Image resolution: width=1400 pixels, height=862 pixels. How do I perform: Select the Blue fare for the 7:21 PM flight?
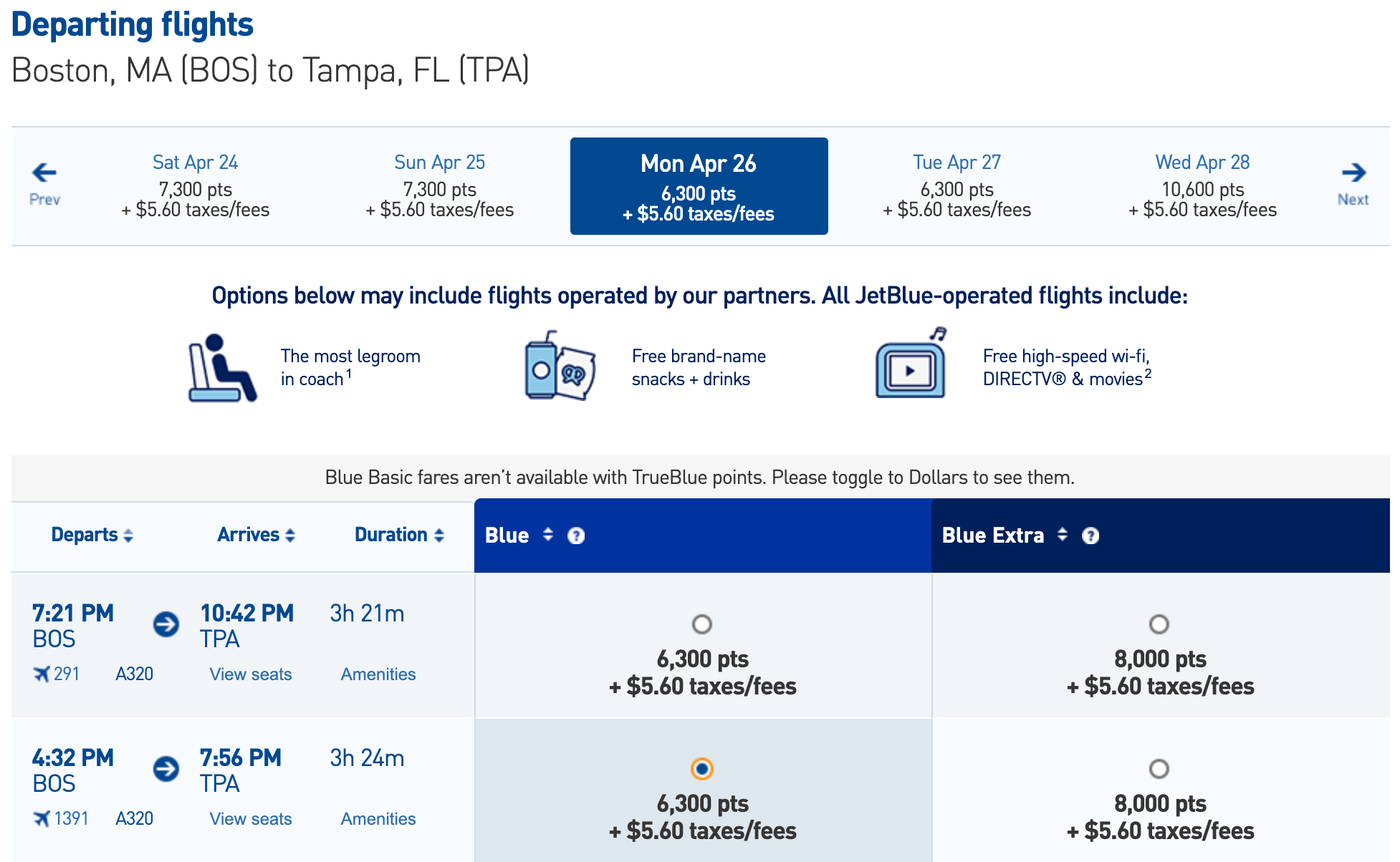pos(702,623)
